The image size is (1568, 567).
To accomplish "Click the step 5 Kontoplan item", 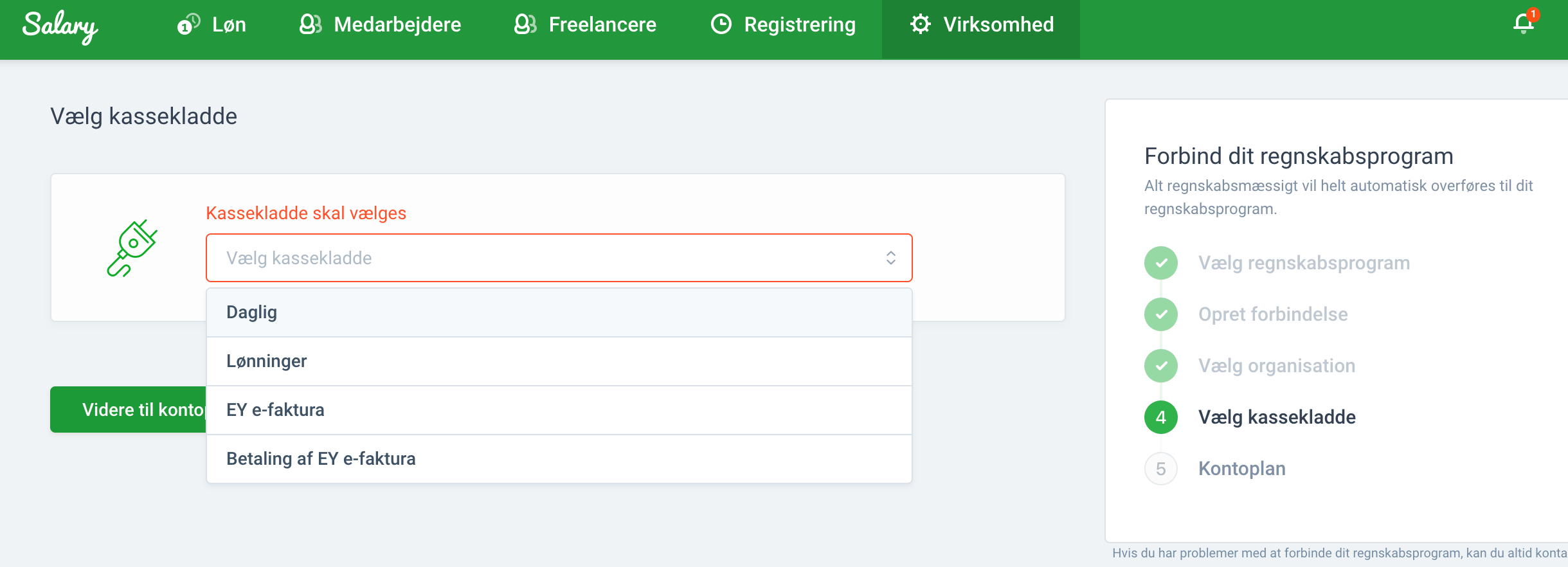I will coord(1241,469).
